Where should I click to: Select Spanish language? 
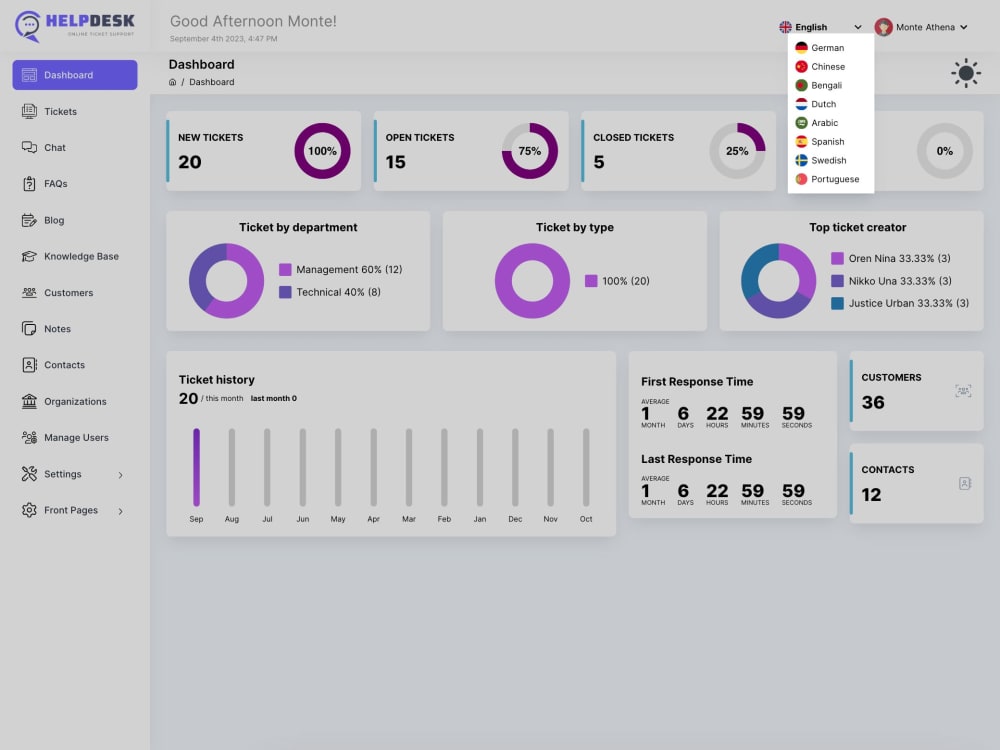pos(830,142)
